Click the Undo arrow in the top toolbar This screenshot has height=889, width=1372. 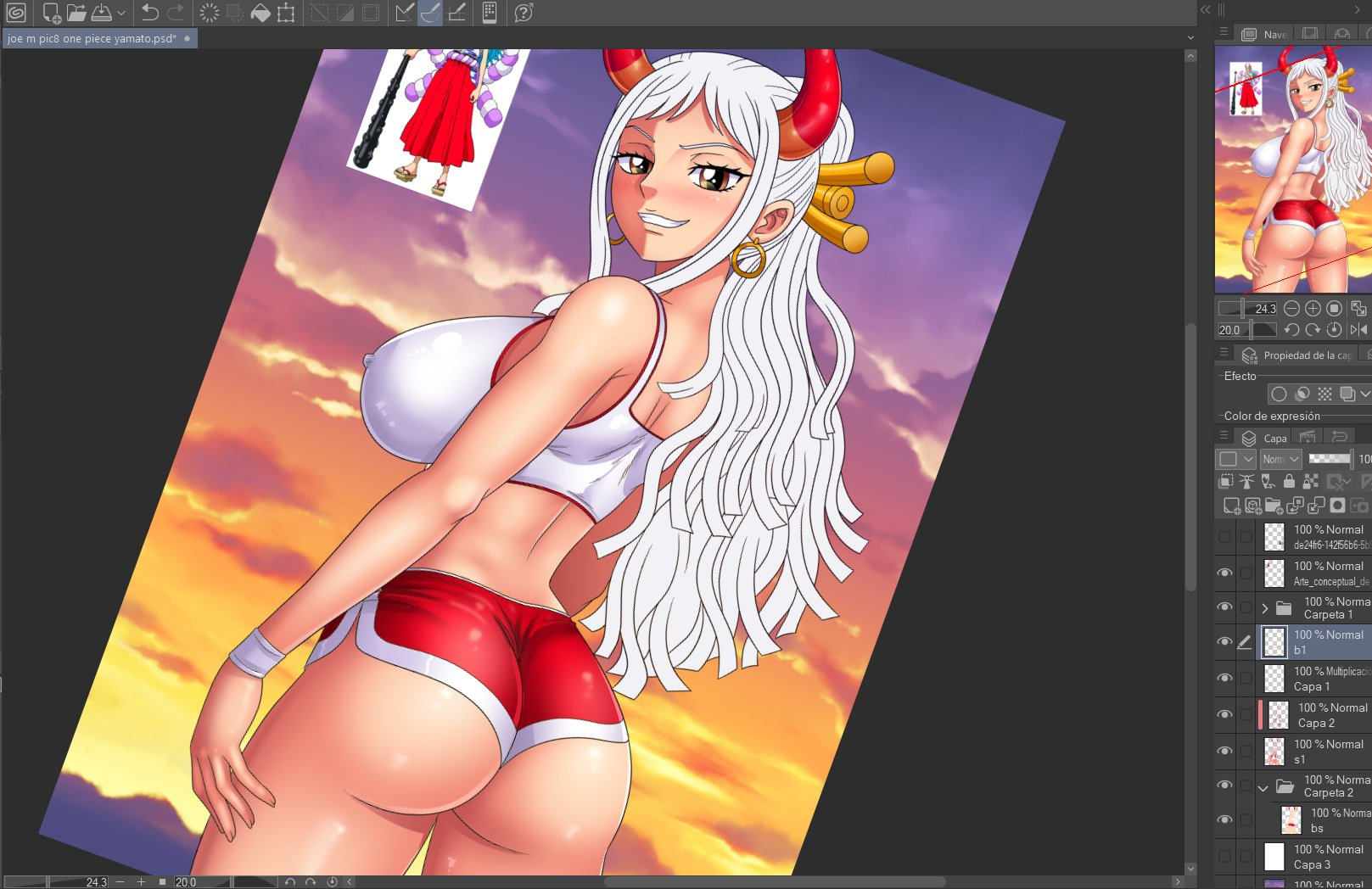[150, 13]
